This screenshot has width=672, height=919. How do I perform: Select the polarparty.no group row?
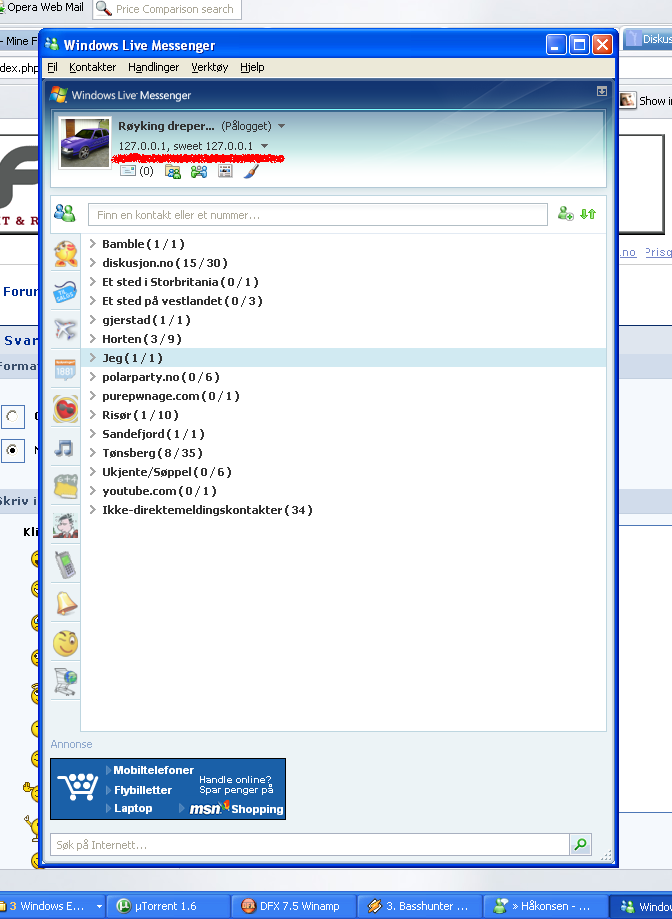(343, 377)
